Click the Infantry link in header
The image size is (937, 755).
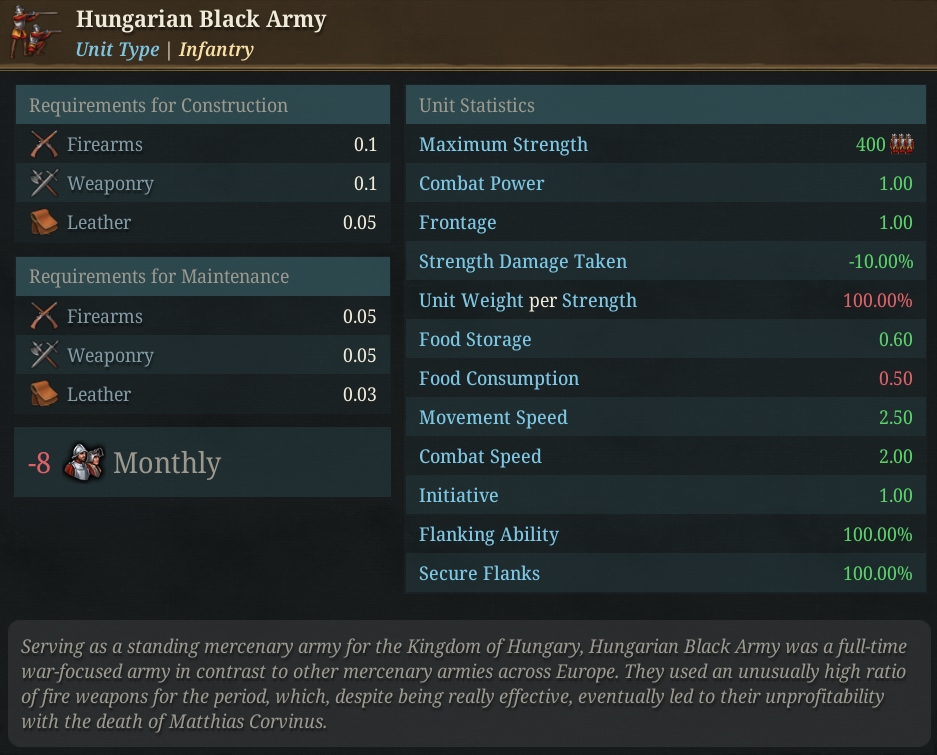216,49
